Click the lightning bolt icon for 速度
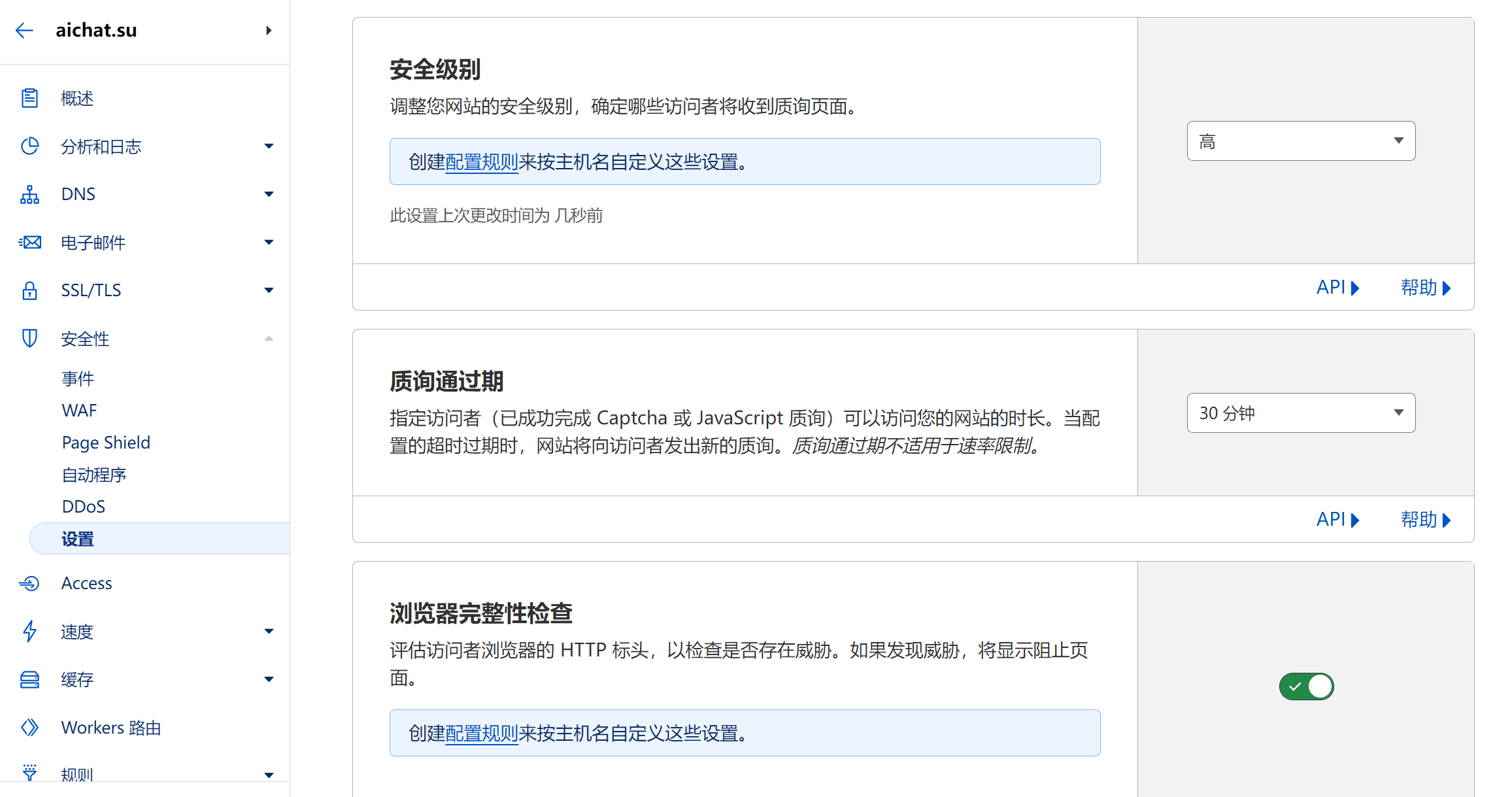The image size is (1512, 797). click(29, 631)
